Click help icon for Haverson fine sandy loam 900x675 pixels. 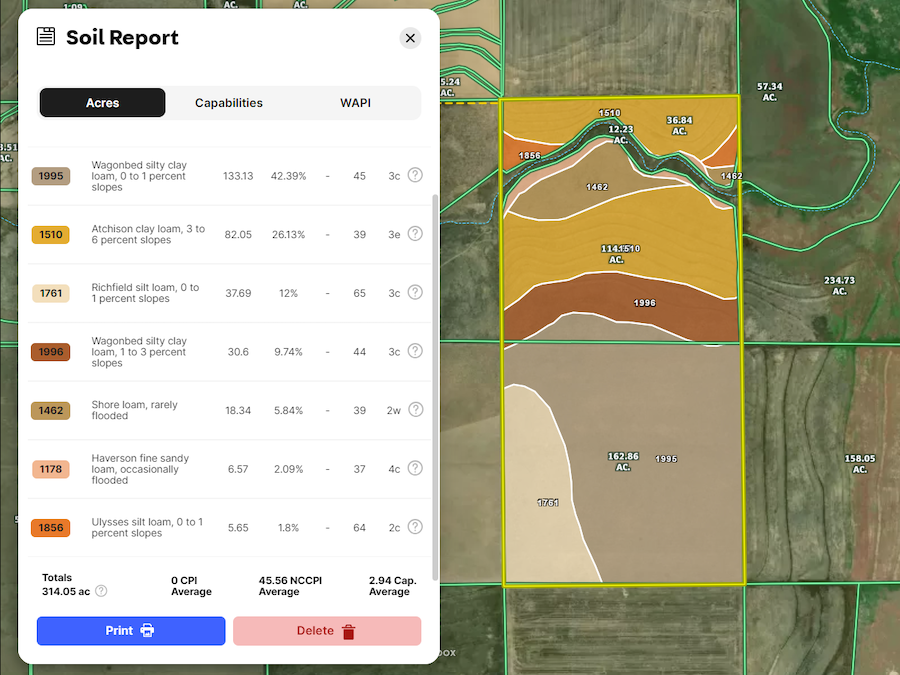coord(415,468)
